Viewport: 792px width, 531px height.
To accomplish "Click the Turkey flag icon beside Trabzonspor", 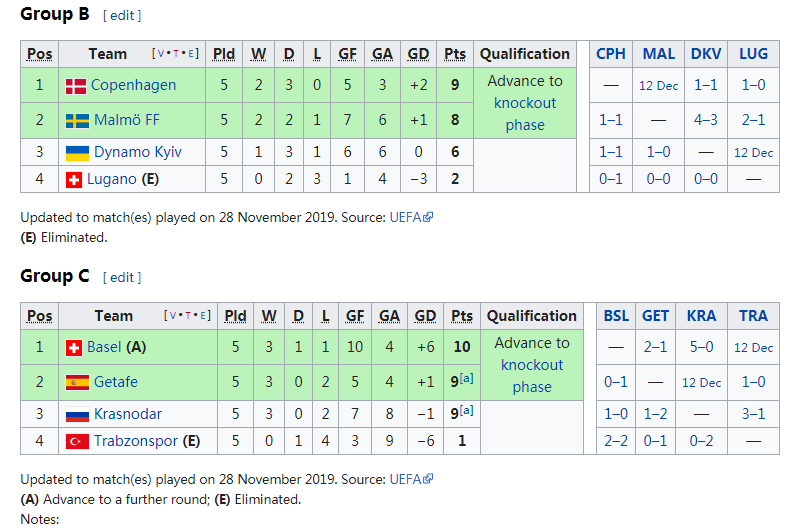I will coord(76,442).
